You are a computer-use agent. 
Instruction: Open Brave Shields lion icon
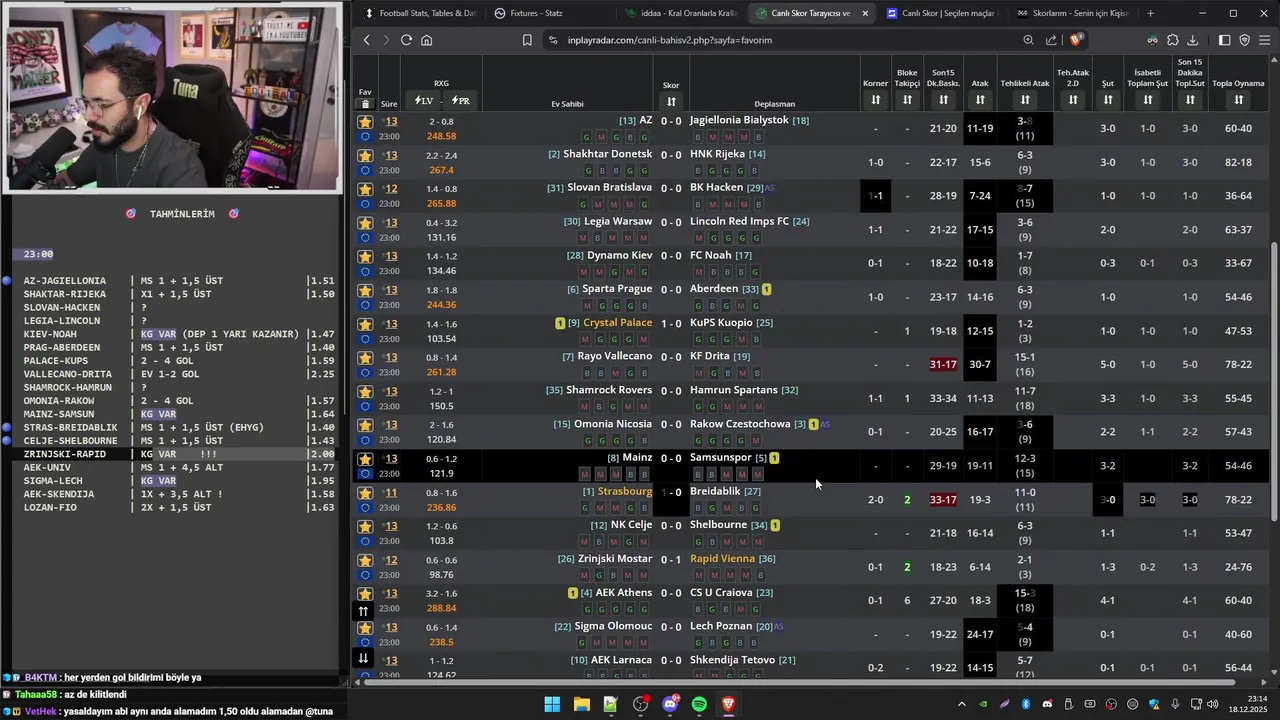pos(1076,40)
